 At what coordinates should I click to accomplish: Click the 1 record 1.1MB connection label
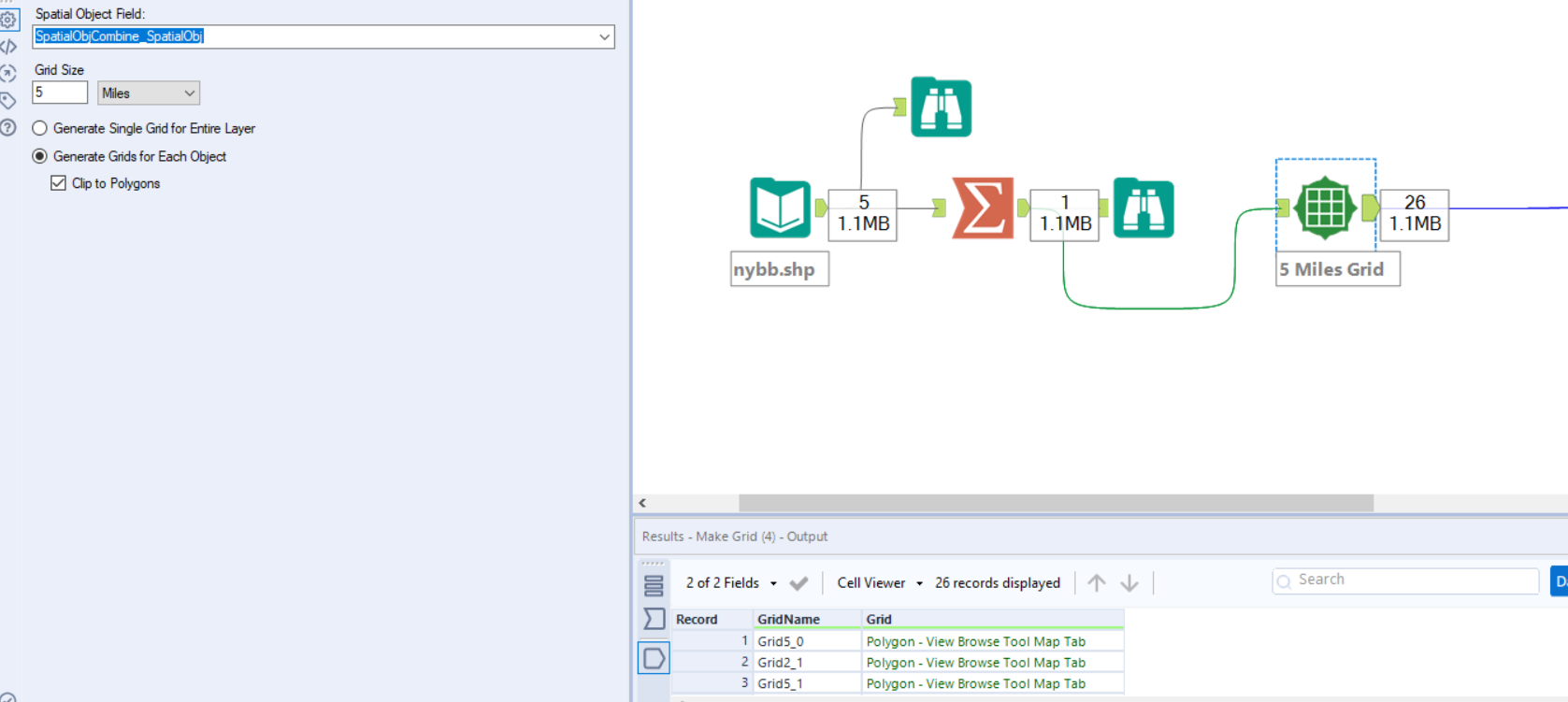pos(1065,215)
